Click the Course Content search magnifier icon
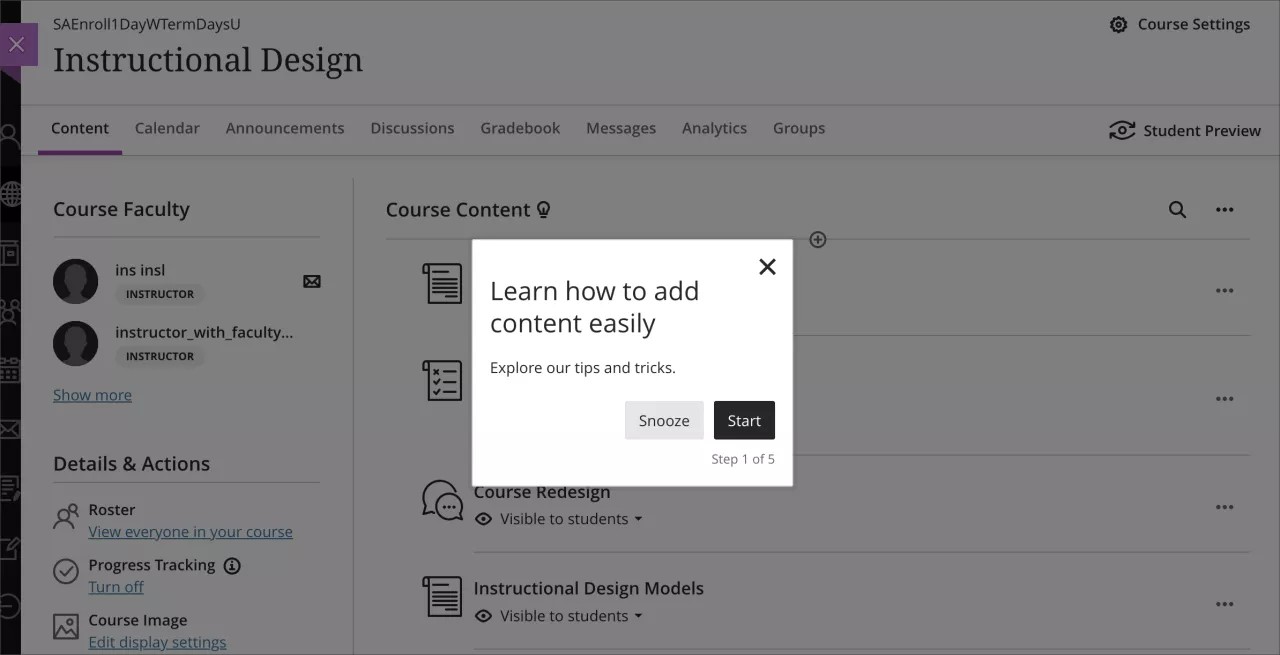The width and height of the screenshot is (1280, 655). [1177, 210]
